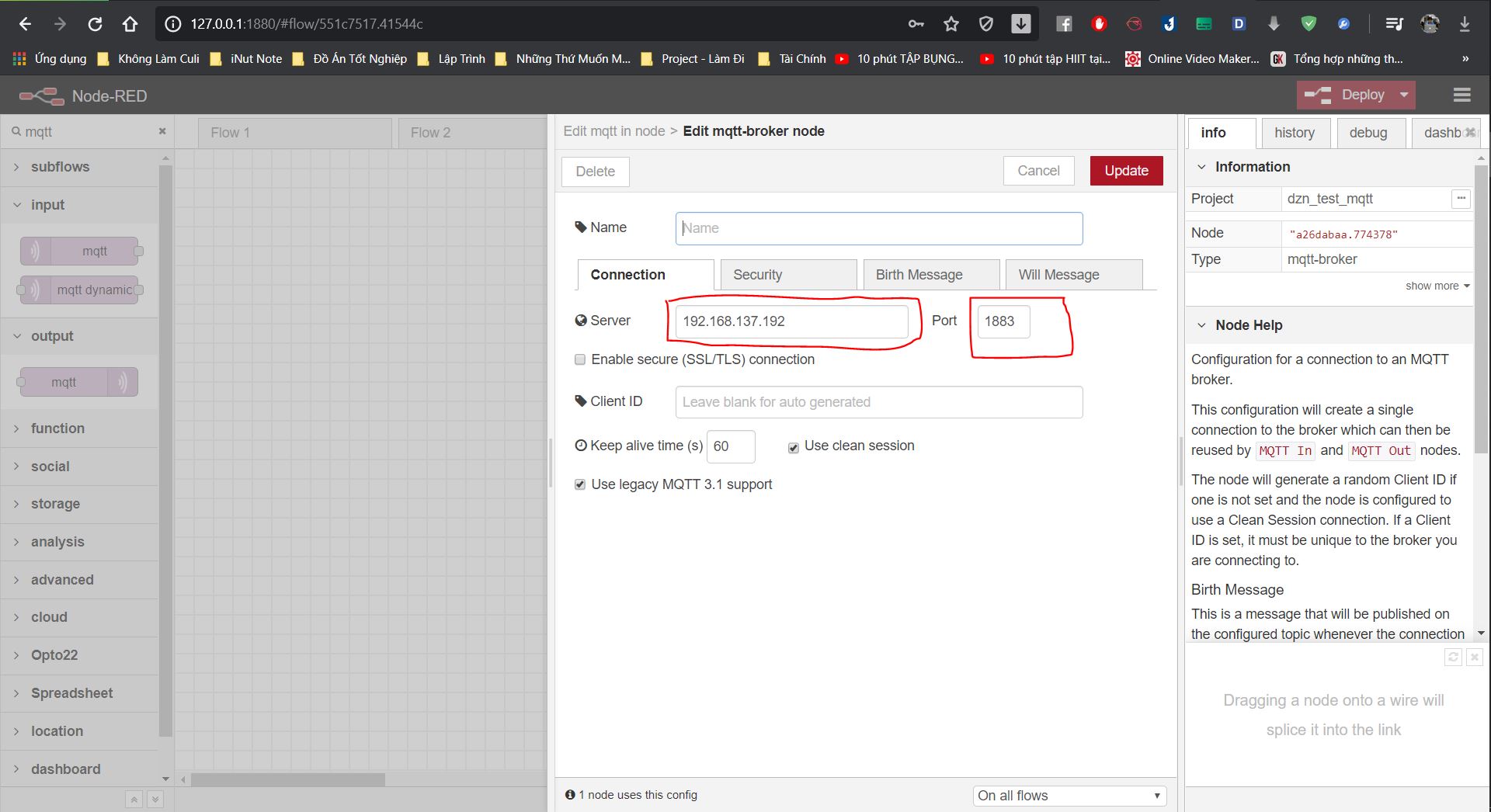Open the On all flows scope dropdown
1491x812 pixels.
coord(1069,796)
